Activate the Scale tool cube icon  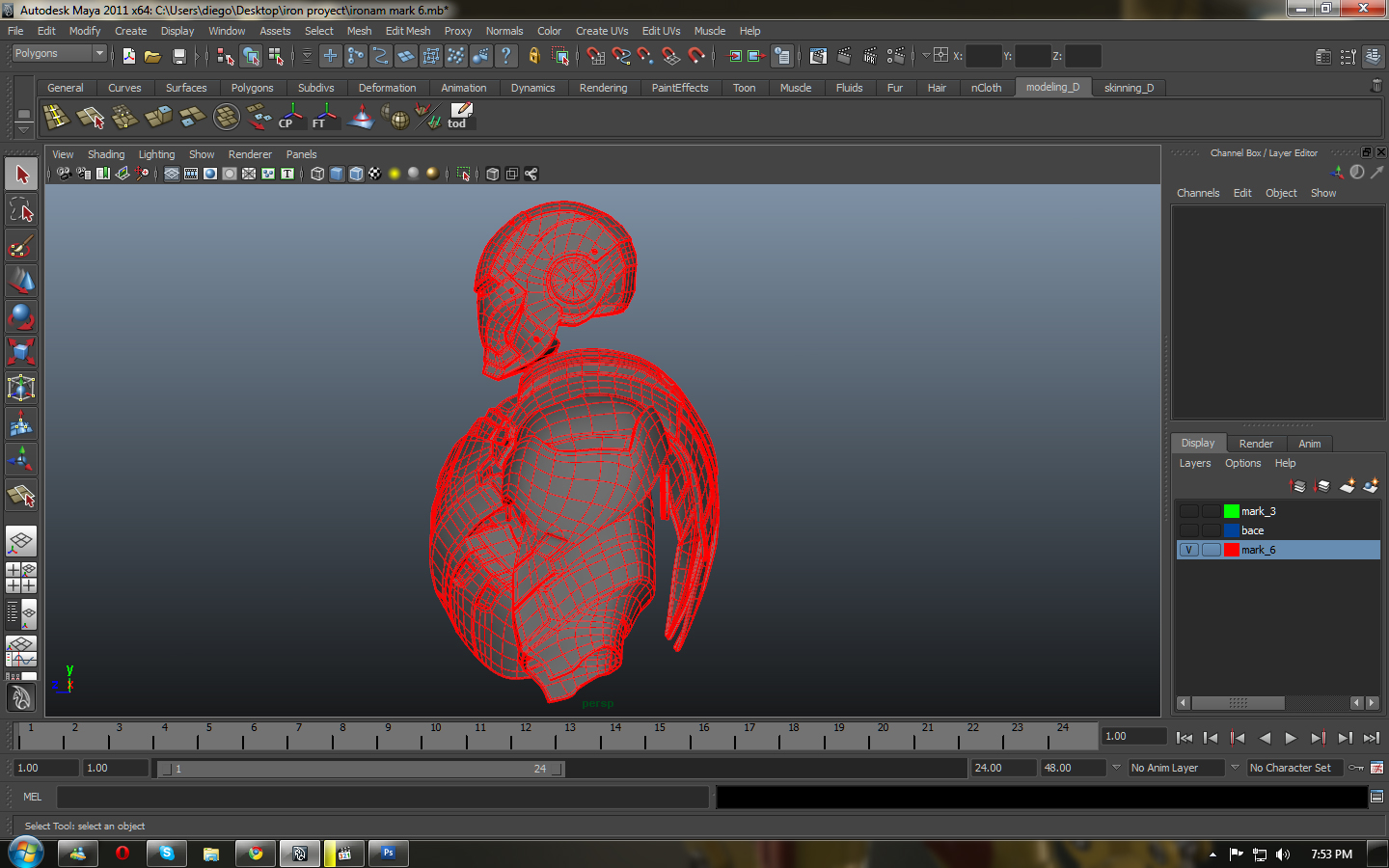click(x=21, y=351)
